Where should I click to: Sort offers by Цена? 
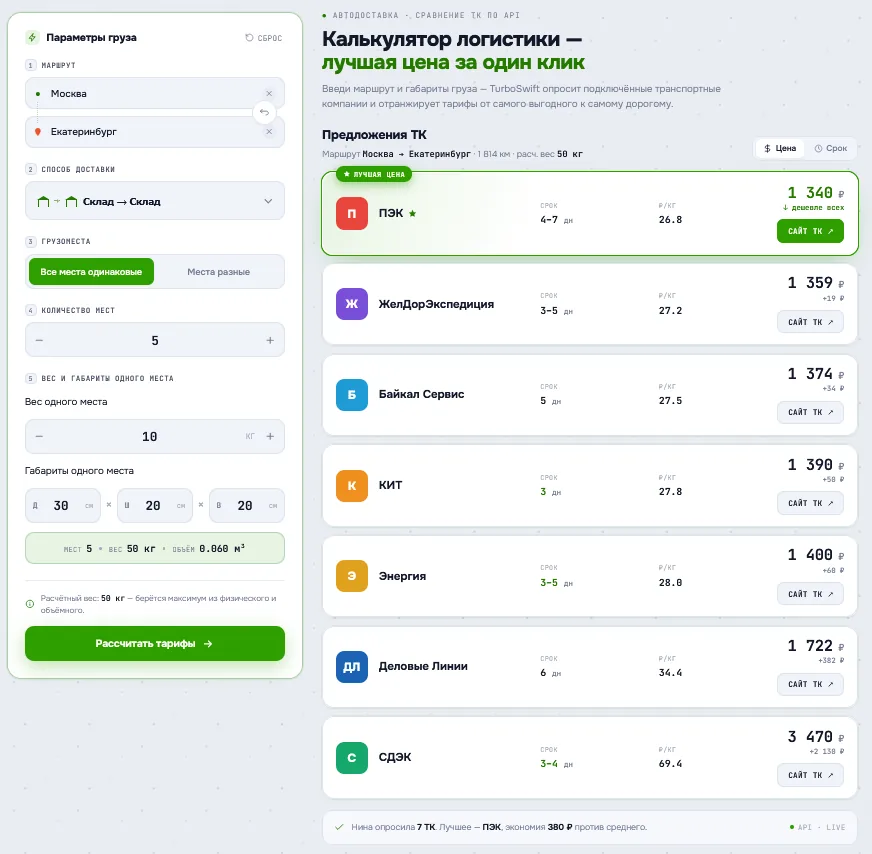[x=780, y=148]
